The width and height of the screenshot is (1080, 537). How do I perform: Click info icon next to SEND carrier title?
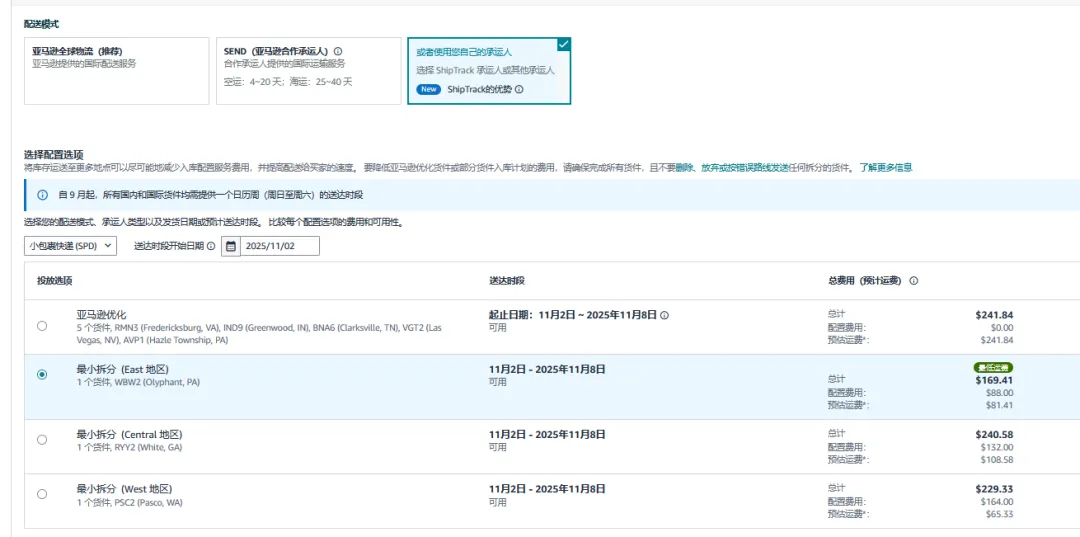click(x=338, y=52)
